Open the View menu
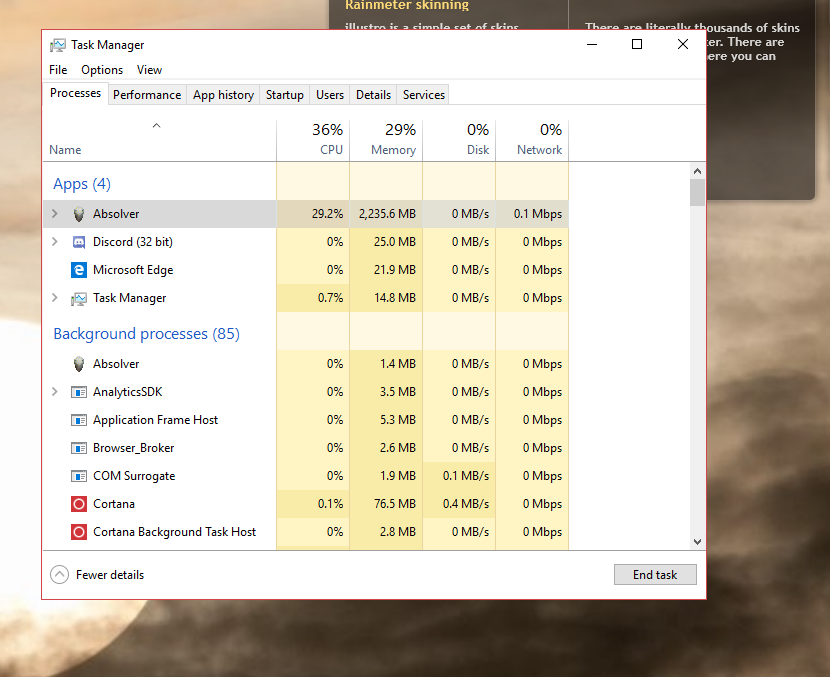 pos(149,70)
